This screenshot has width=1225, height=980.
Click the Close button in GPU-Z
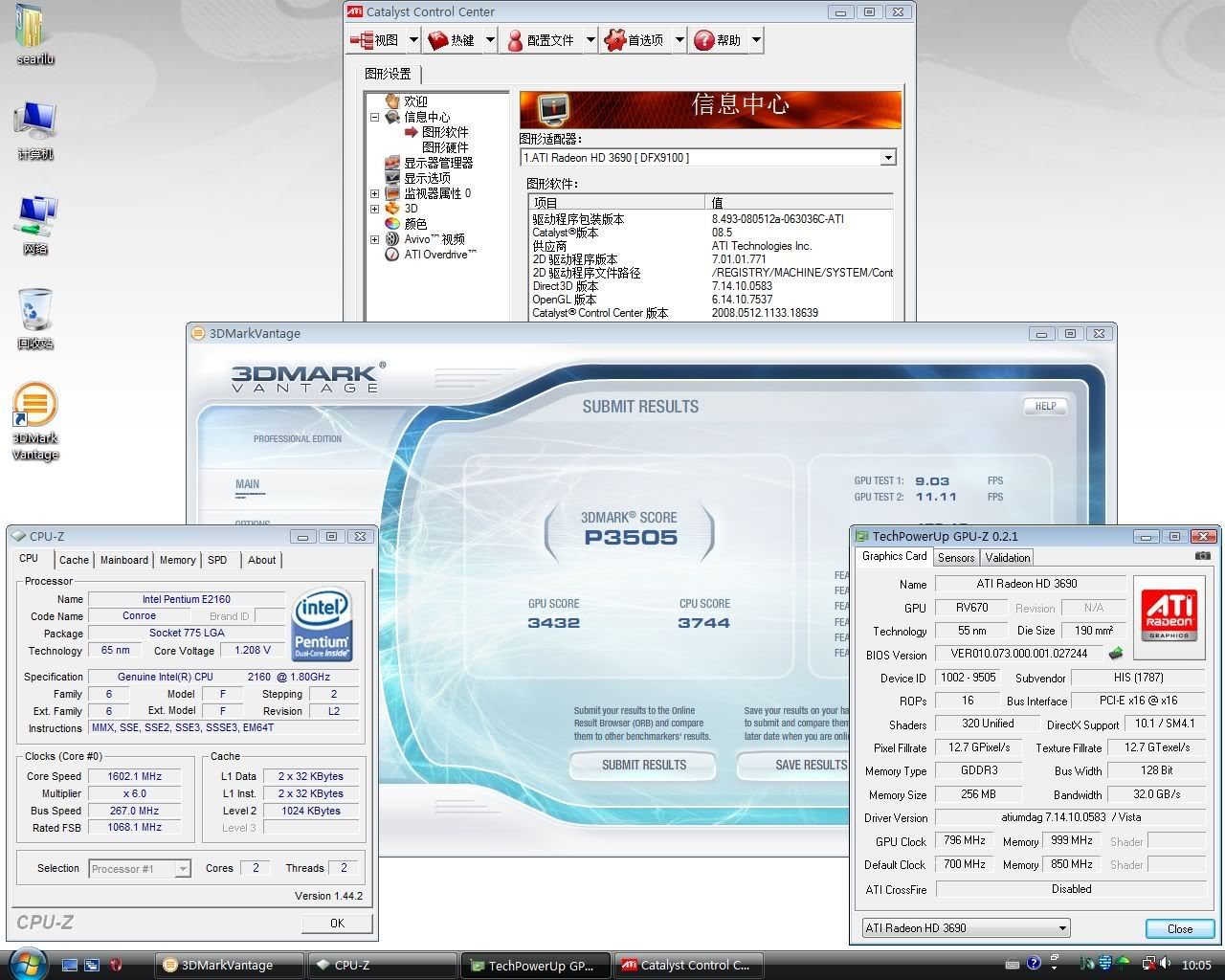(x=1180, y=929)
